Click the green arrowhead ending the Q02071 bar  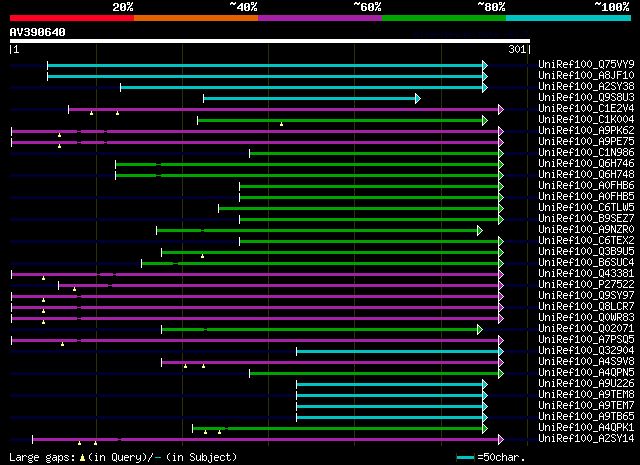480,329
